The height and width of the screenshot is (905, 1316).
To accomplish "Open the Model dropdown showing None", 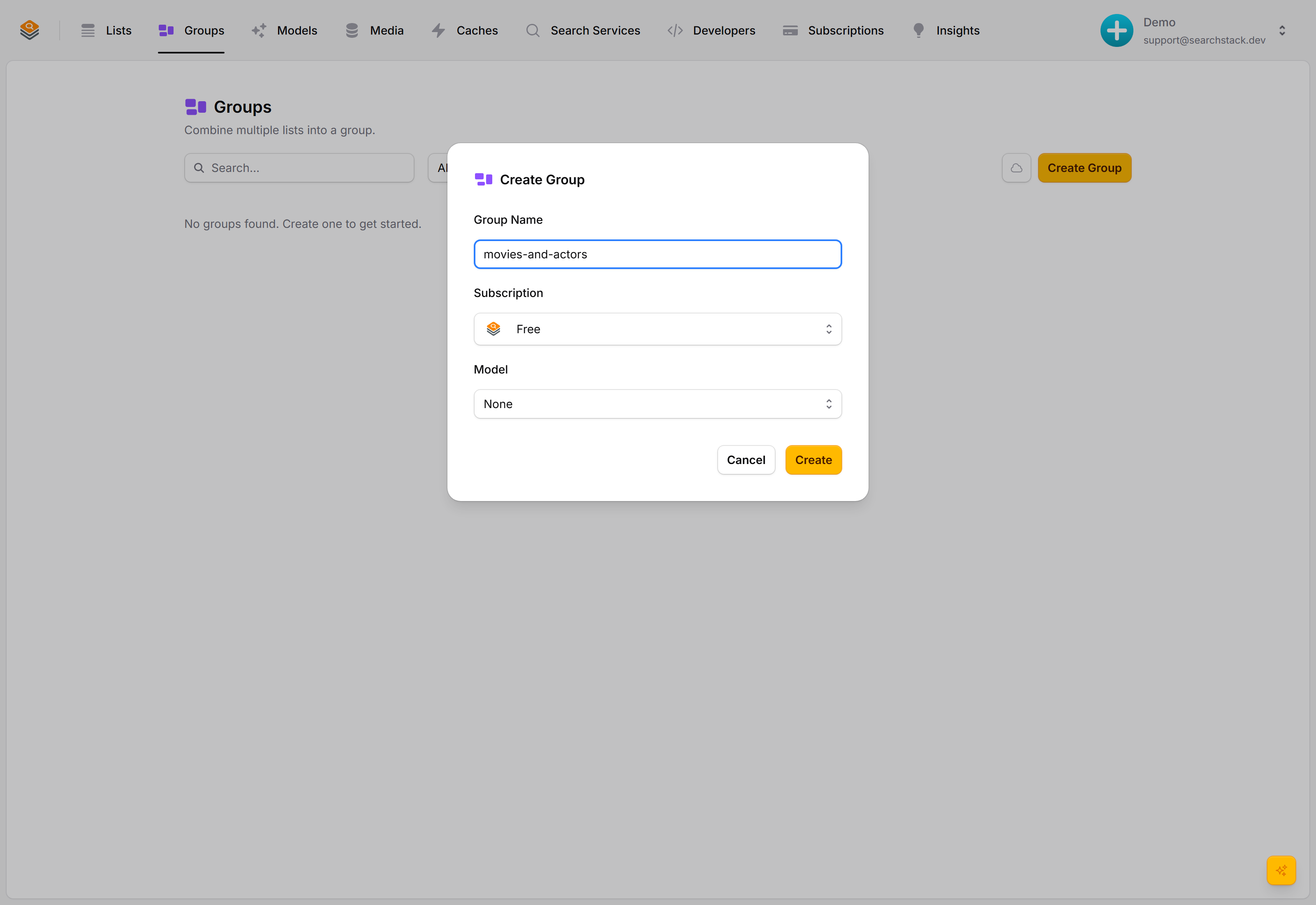I will point(658,404).
